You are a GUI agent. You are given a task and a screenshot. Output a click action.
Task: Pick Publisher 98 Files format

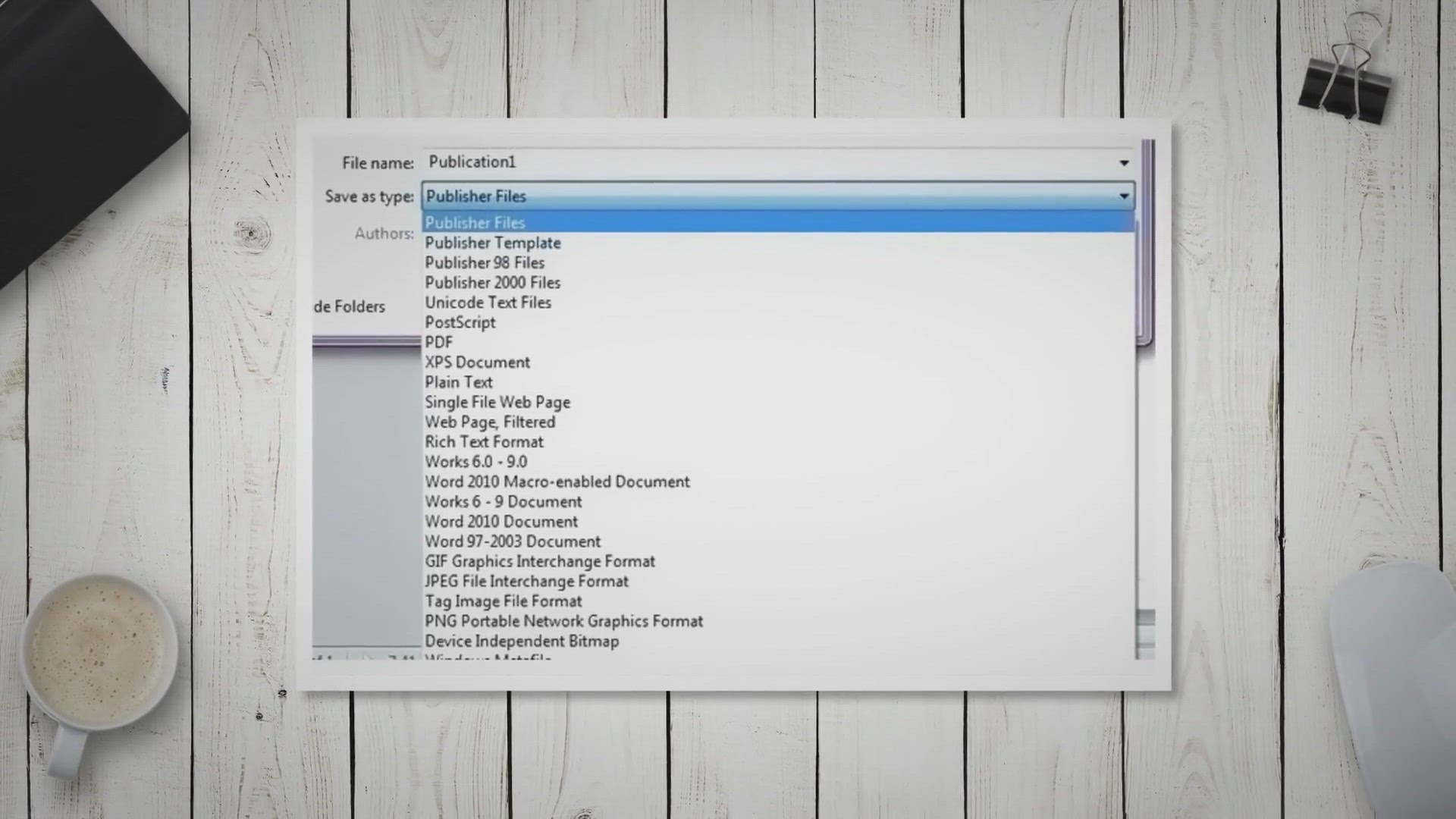pyautogui.click(x=485, y=263)
